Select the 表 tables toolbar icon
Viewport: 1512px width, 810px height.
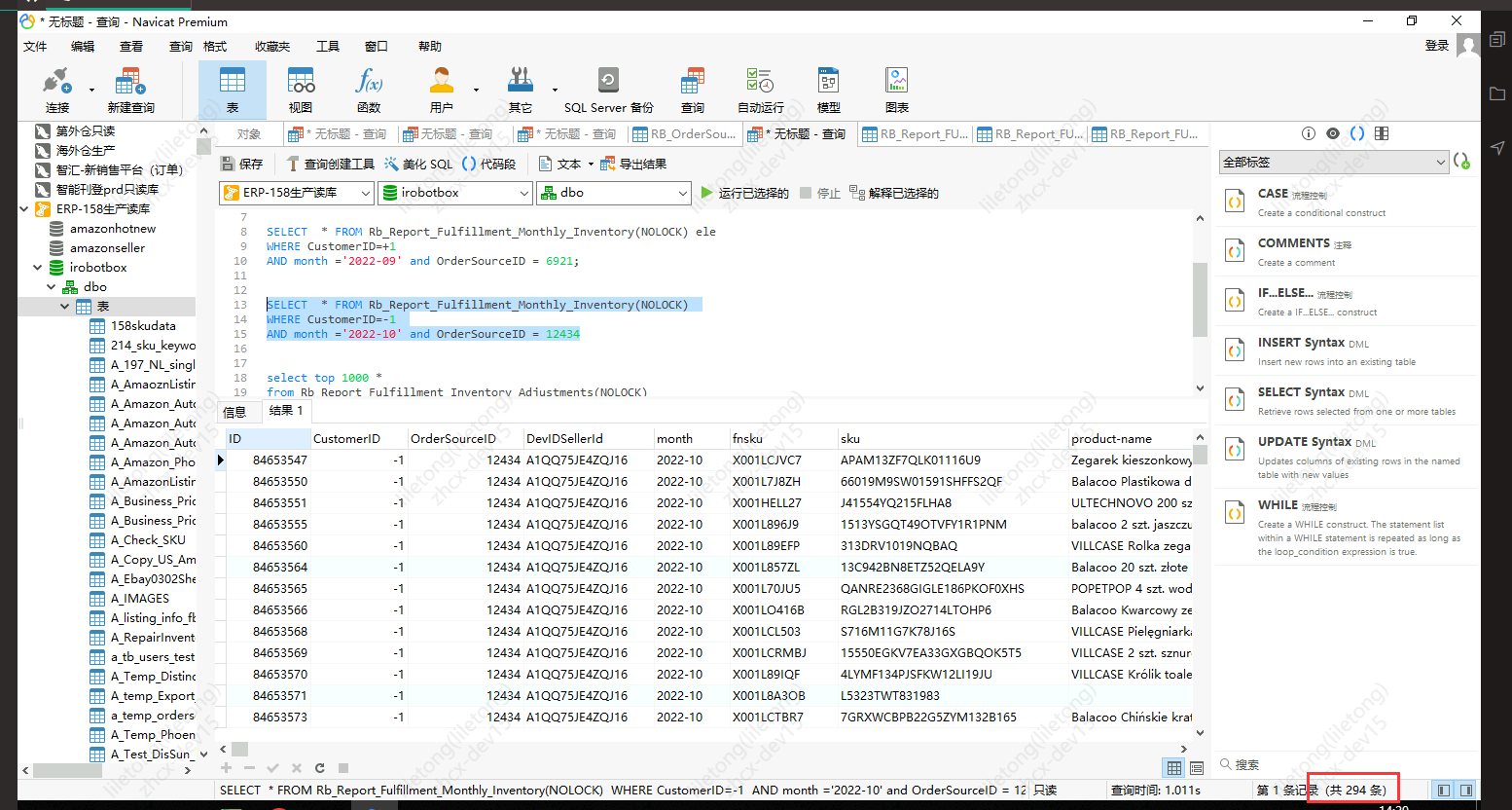pos(233,90)
